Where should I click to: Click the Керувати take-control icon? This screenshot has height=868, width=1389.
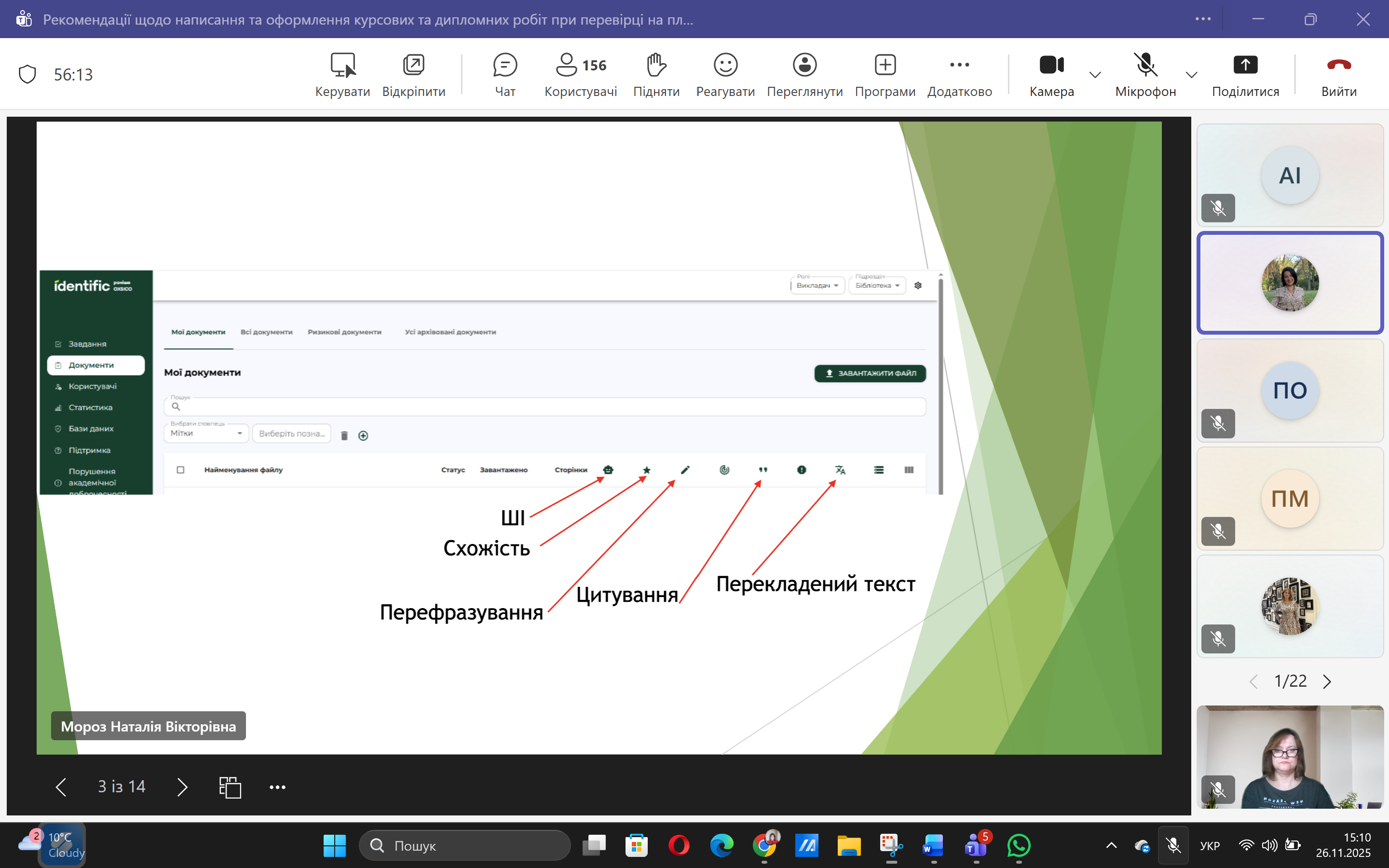coord(342,66)
